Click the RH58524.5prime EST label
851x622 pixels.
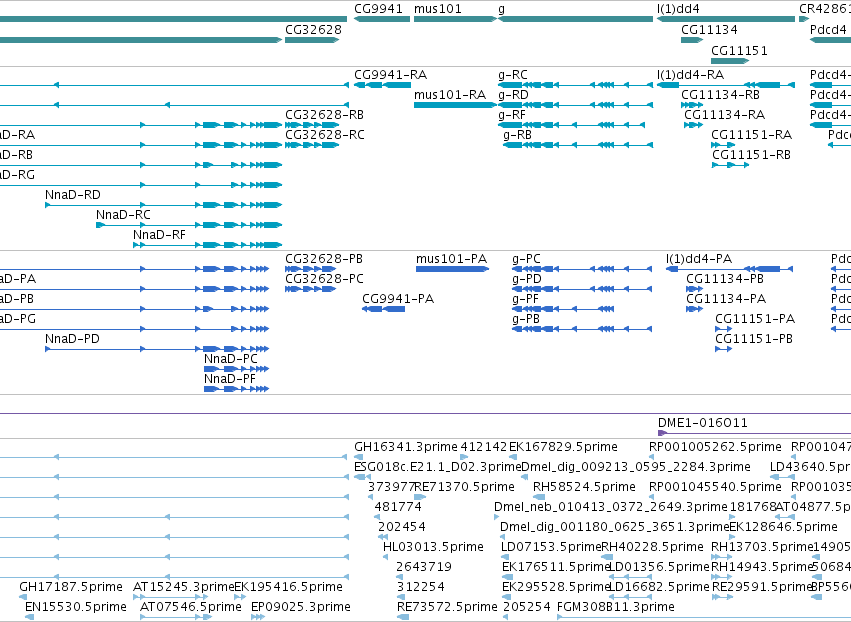[584, 487]
